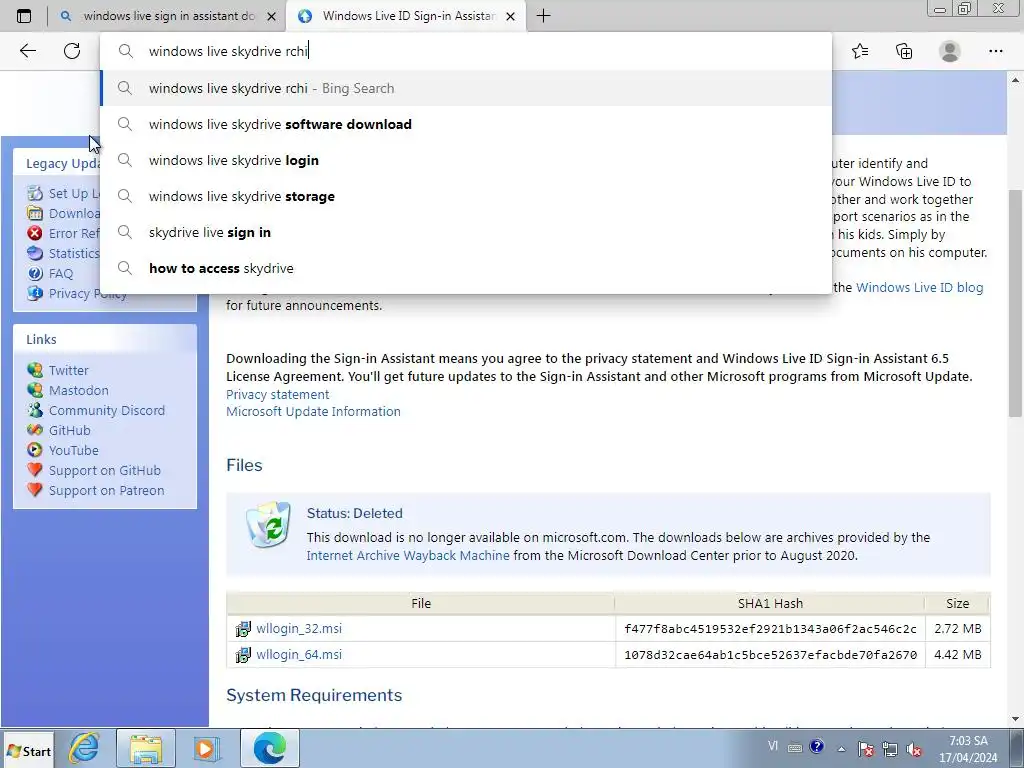Pick the suggestion 'windows live skydrive software download'

pyautogui.click(x=466, y=124)
